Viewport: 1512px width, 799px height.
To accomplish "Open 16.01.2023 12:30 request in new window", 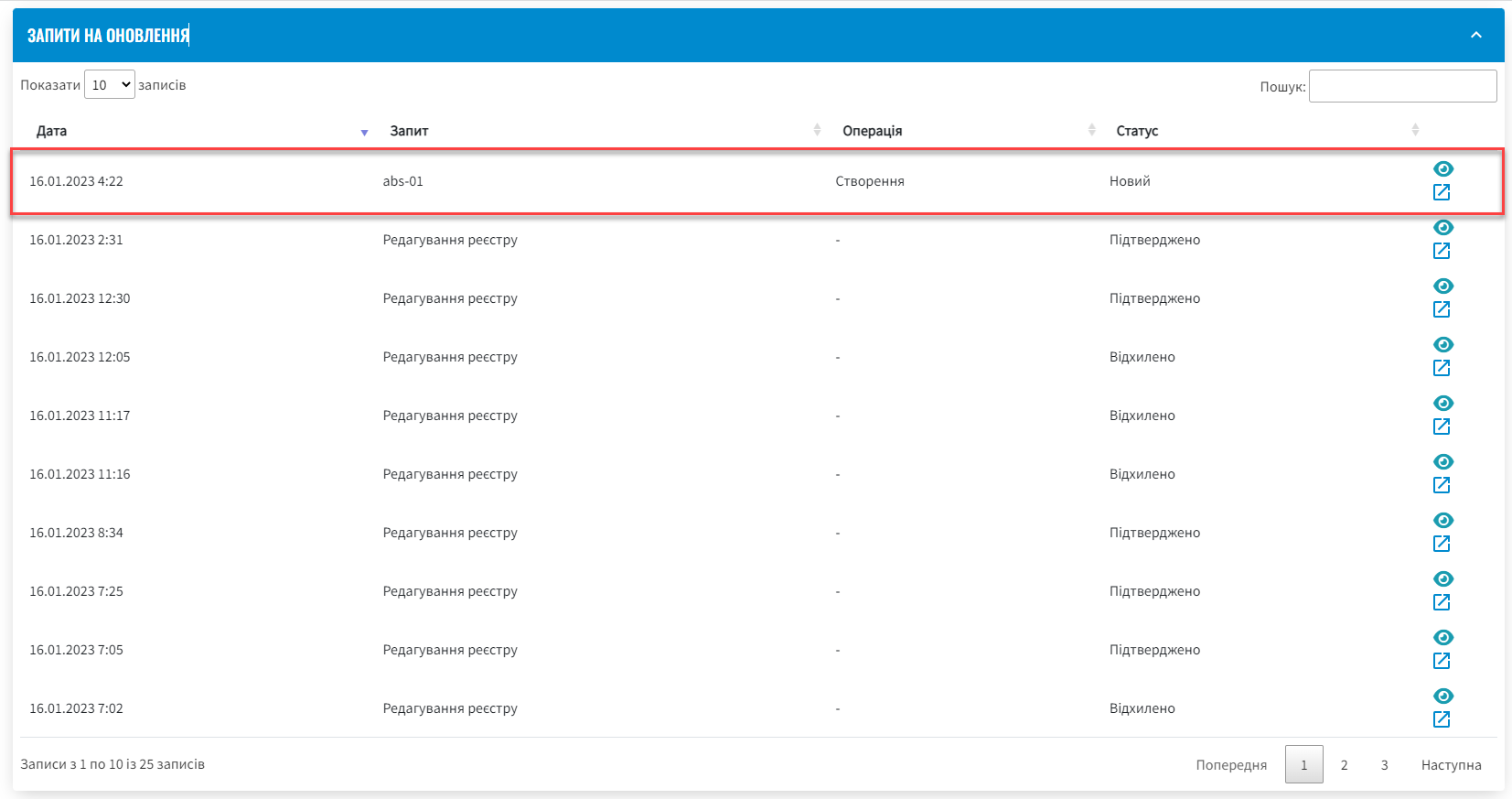I will coord(1442,309).
